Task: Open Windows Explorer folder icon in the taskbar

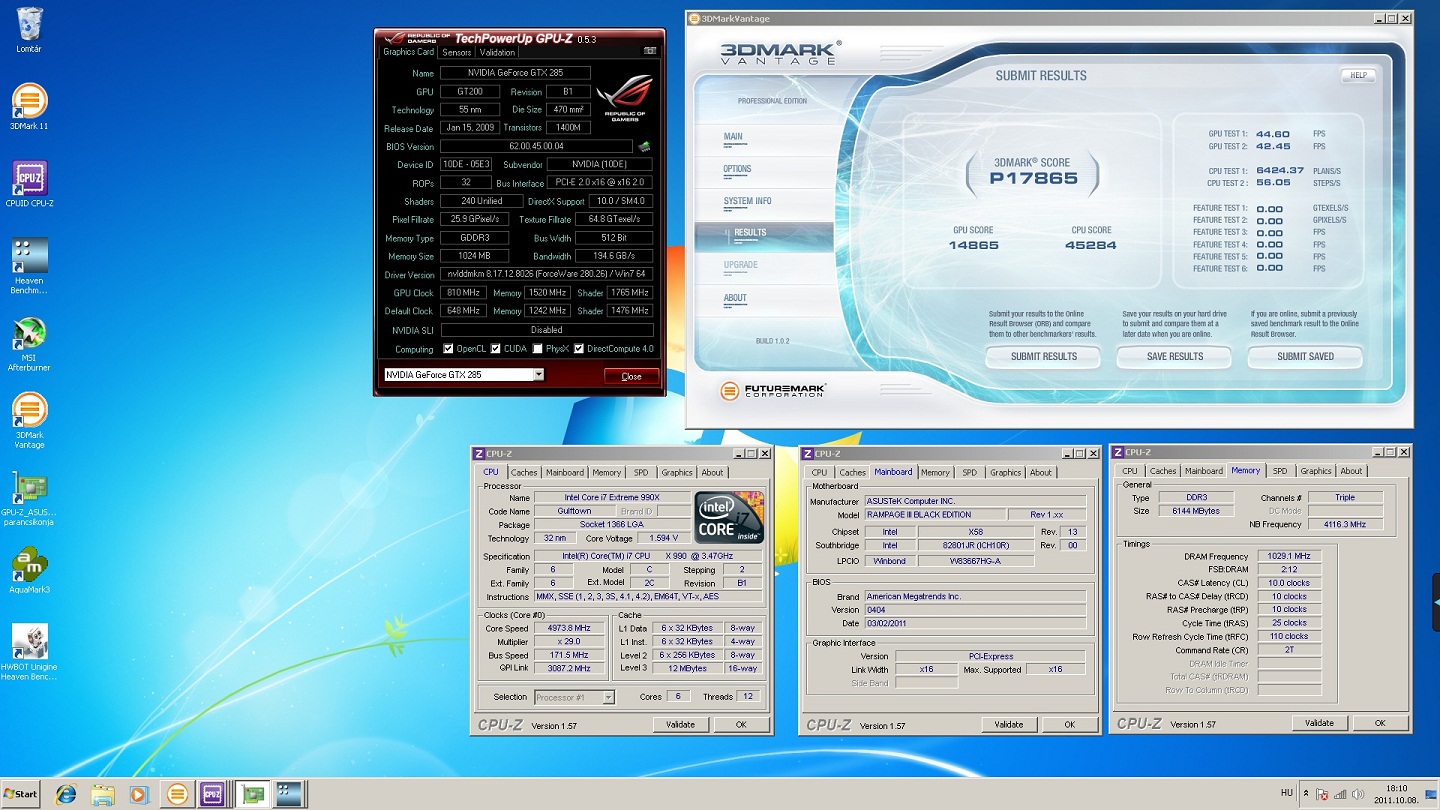Action: pos(103,794)
